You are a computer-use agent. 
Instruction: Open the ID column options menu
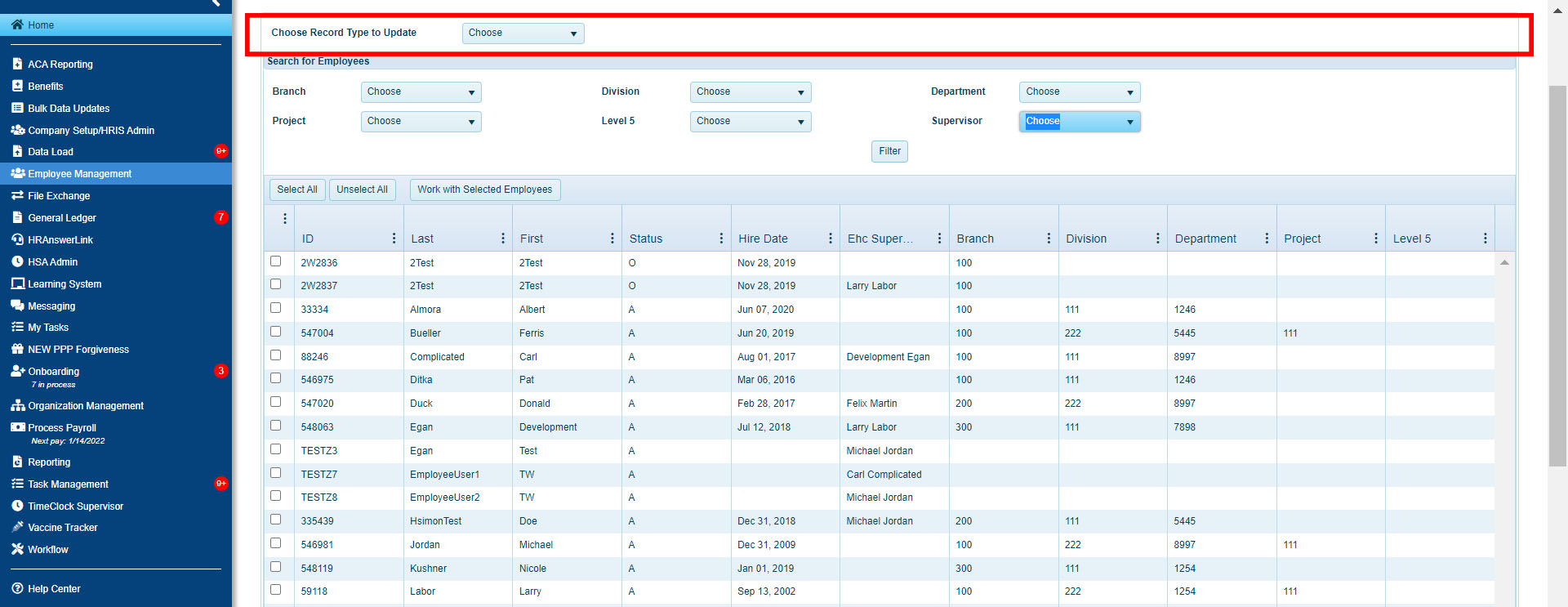[x=394, y=239]
